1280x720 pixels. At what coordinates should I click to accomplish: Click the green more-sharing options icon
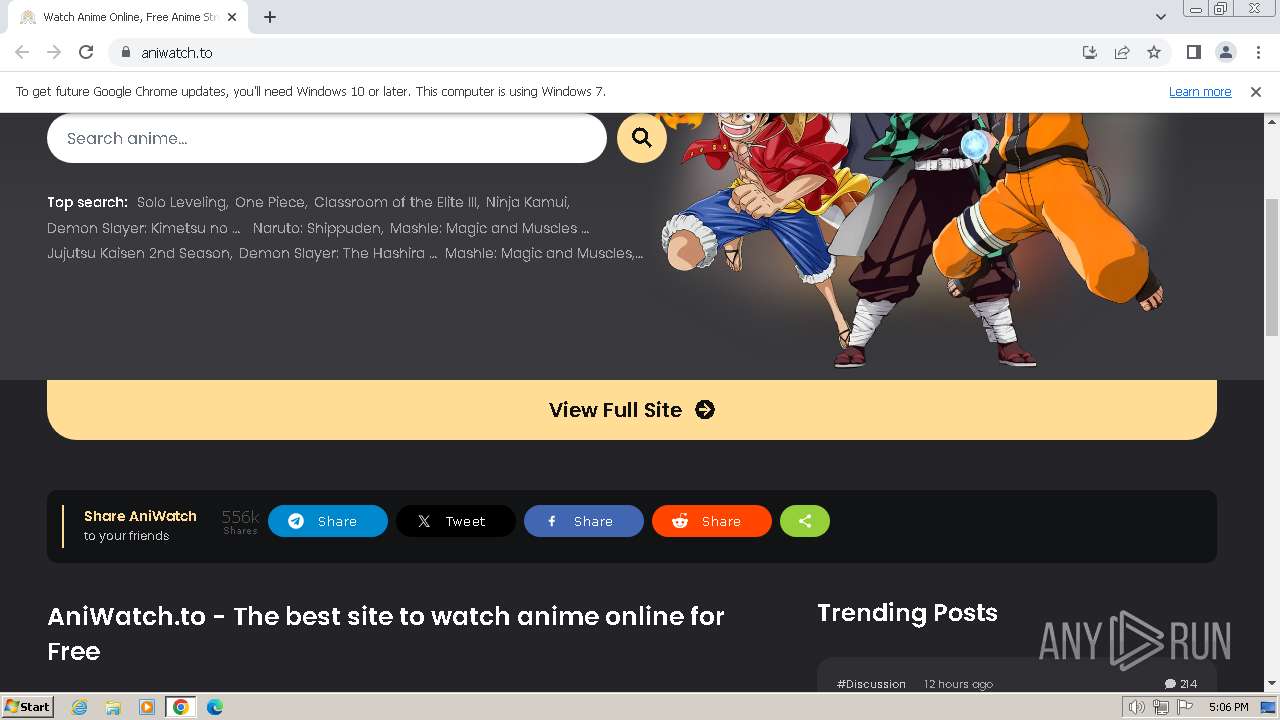pyautogui.click(x=805, y=521)
